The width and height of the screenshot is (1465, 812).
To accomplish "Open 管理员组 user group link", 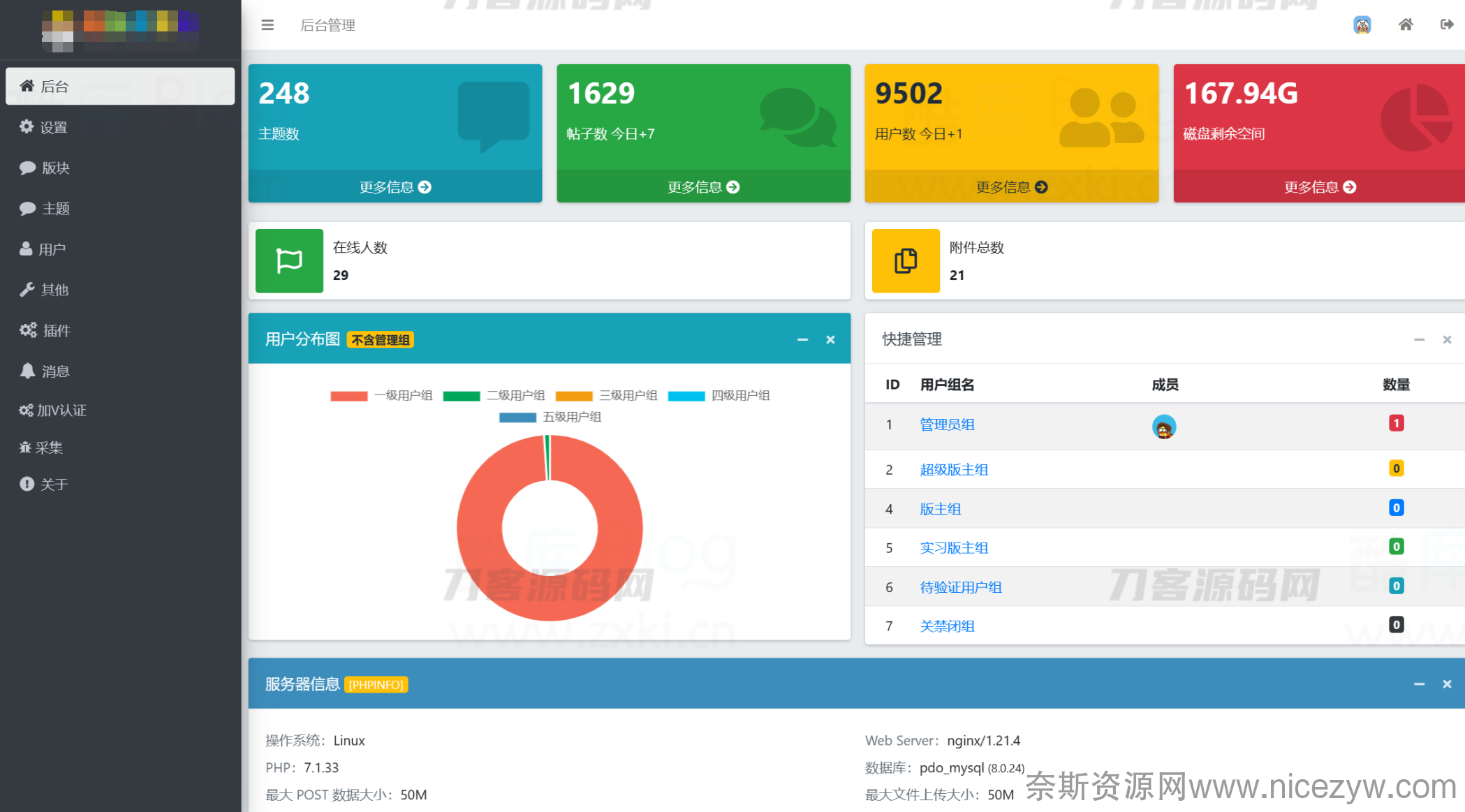I will (x=947, y=425).
